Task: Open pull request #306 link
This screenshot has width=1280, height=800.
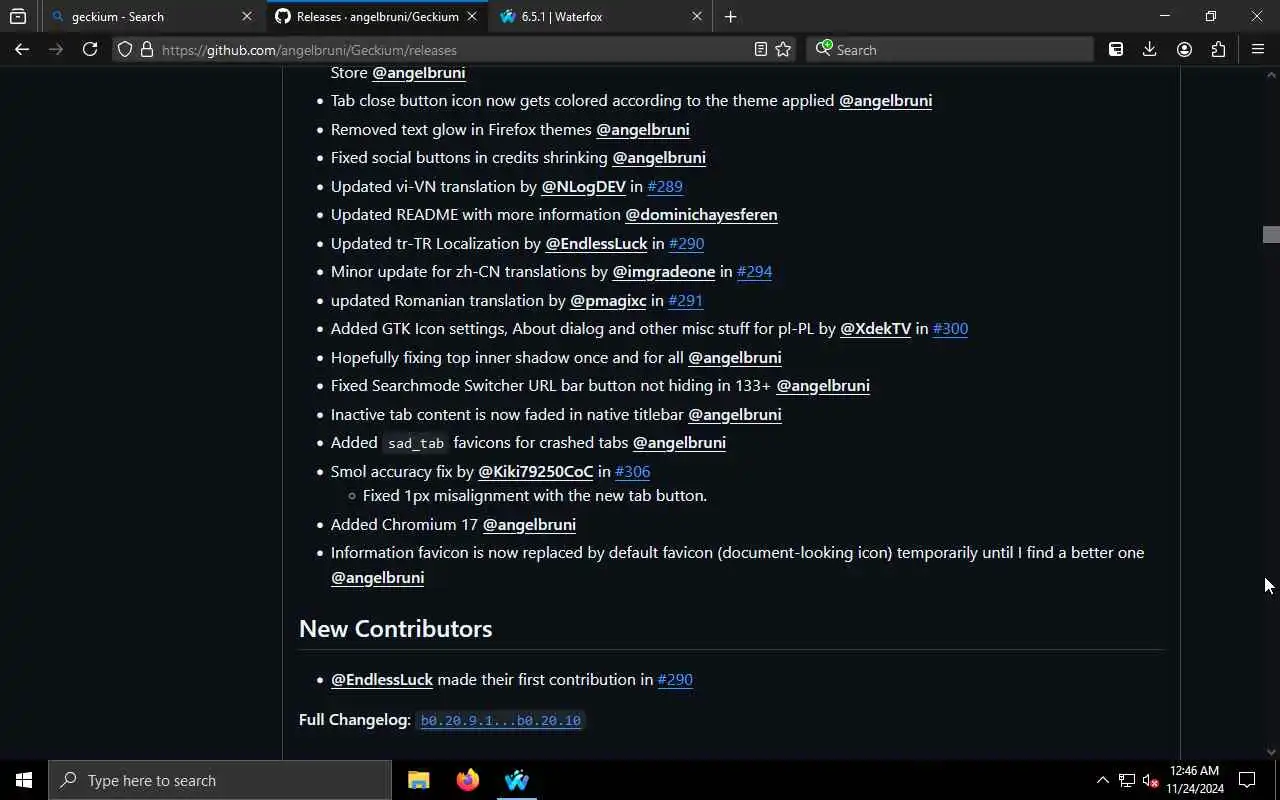Action: (632, 471)
